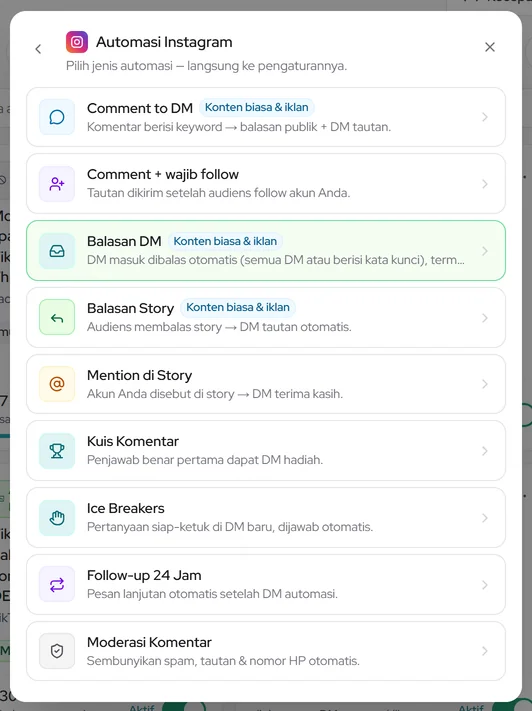Click the Balasan DM inbox icon
This screenshot has height=711, width=532.
tap(57, 251)
